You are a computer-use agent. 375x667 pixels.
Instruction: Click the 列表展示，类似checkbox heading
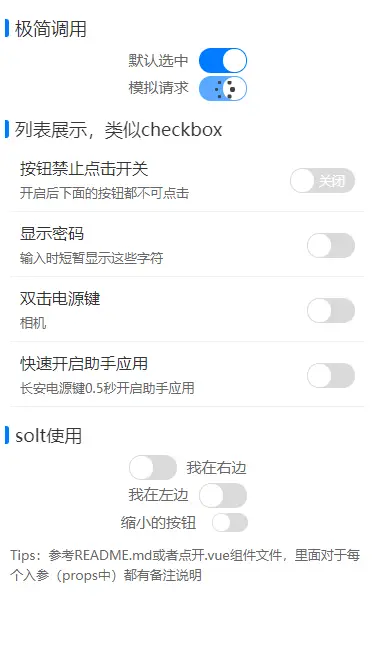tap(118, 130)
